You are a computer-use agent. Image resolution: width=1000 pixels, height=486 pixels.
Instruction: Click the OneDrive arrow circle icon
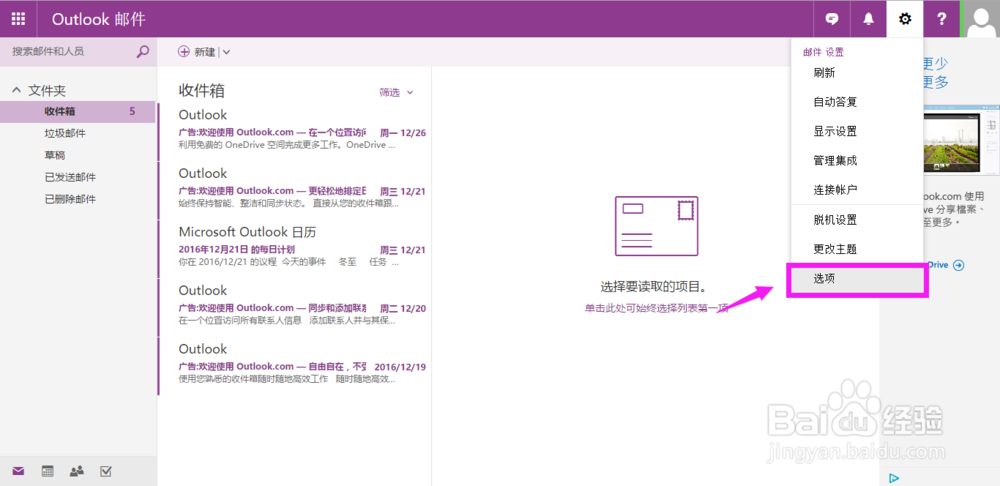coord(958,265)
